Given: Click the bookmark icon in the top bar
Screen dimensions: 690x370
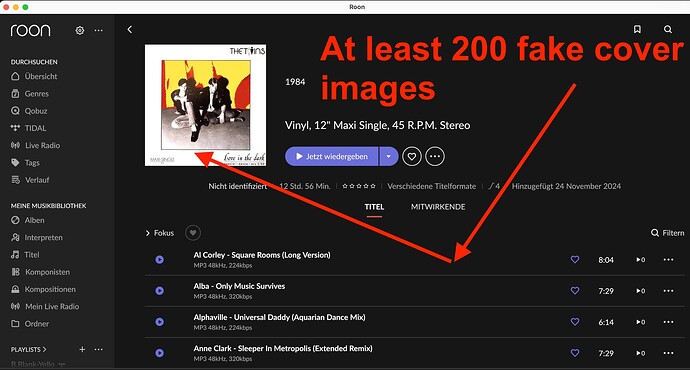Looking at the screenshot, I should point(637,29).
